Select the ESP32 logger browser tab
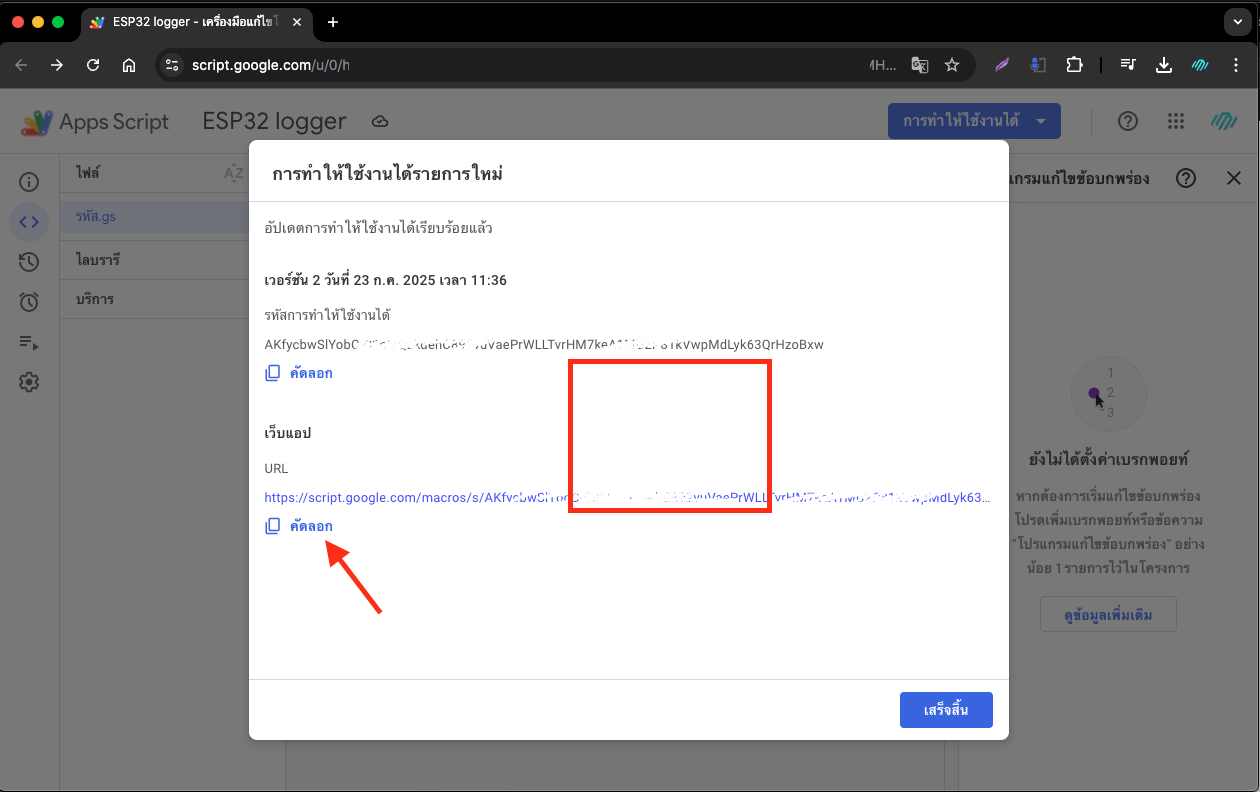The image size is (1260, 792). click(200, 22)
